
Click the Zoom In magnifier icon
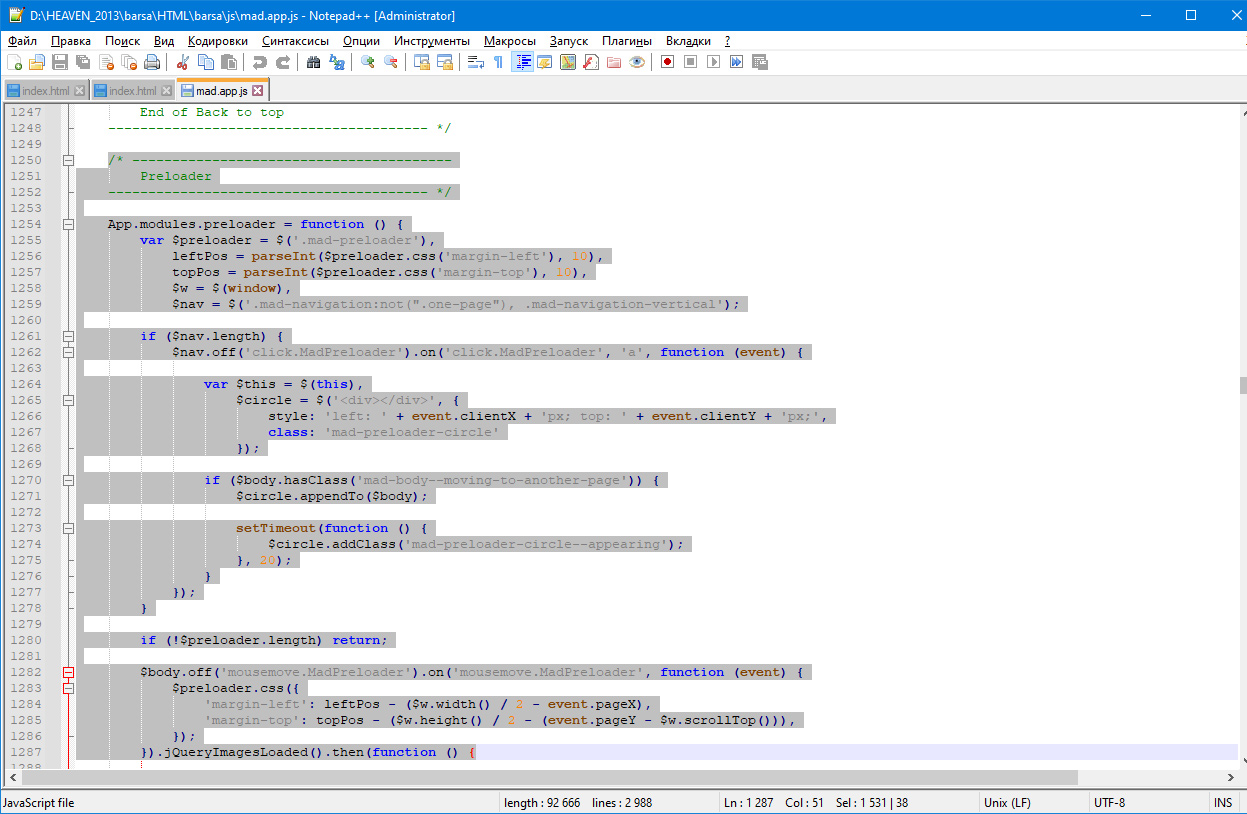368,62
